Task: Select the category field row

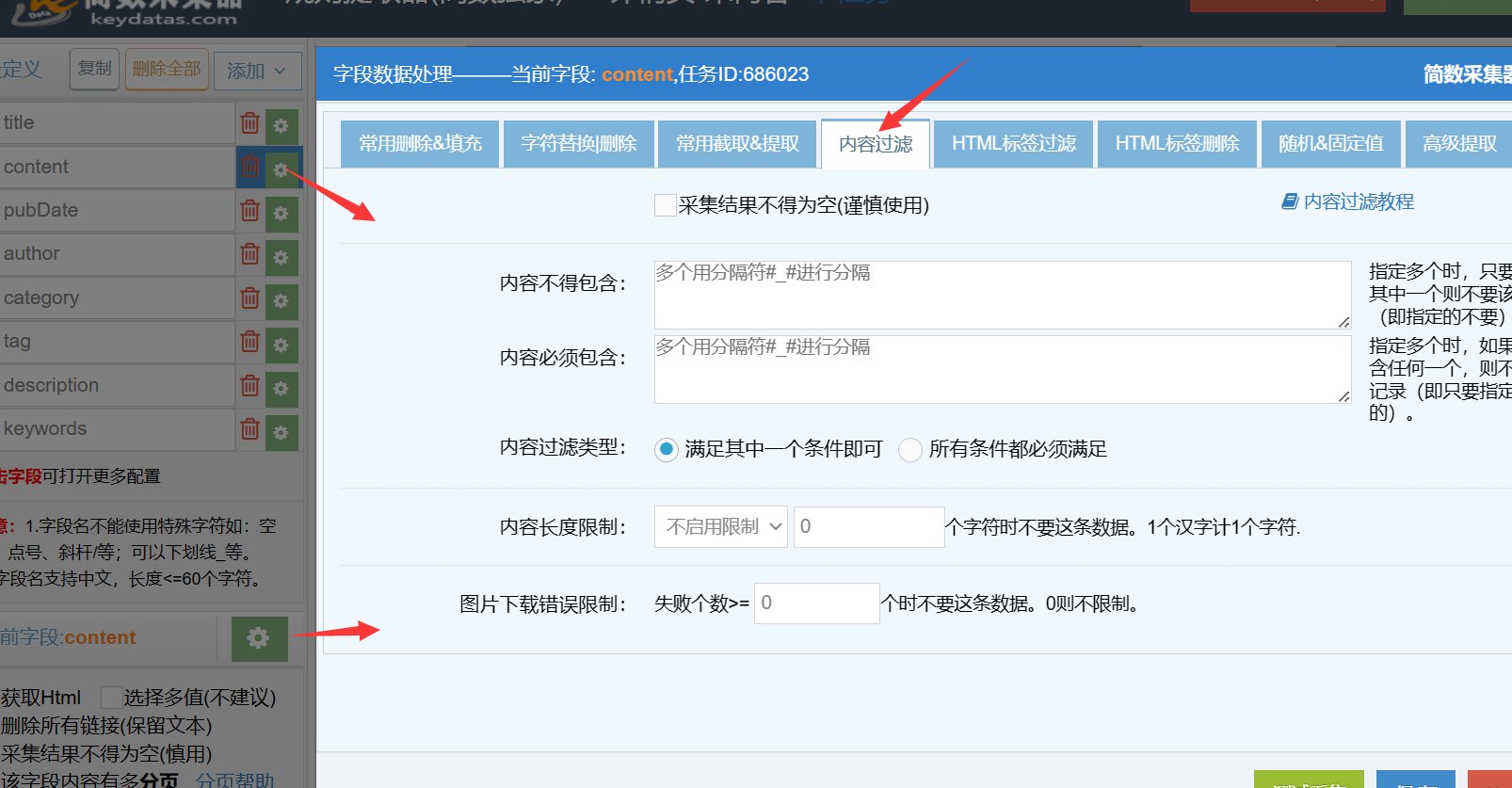Action: pos(117,298)
